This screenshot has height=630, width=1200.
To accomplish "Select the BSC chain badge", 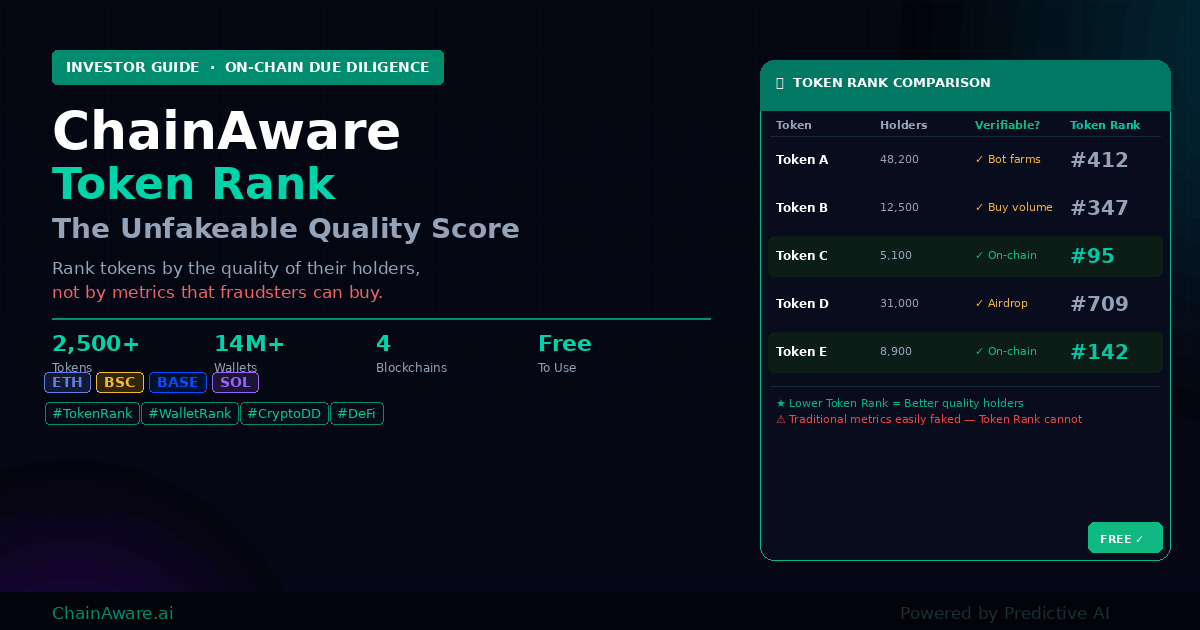I will tap(120, 382).
